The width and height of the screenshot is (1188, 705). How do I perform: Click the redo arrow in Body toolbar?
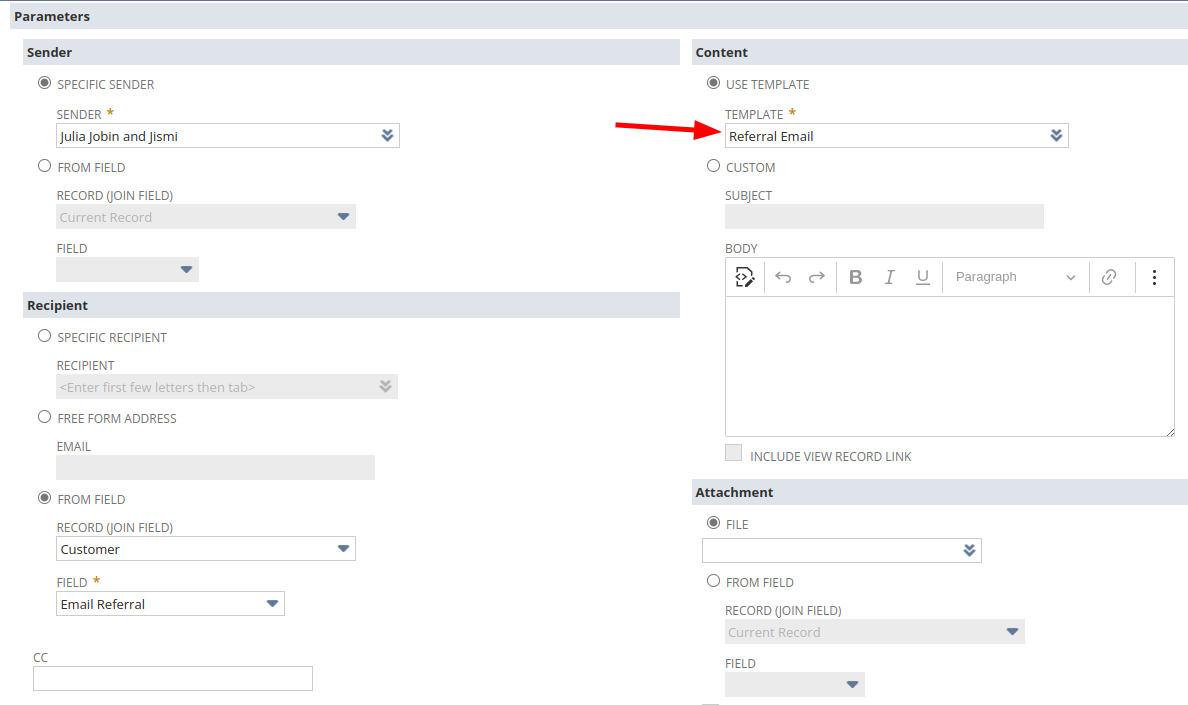pos(817,277)
